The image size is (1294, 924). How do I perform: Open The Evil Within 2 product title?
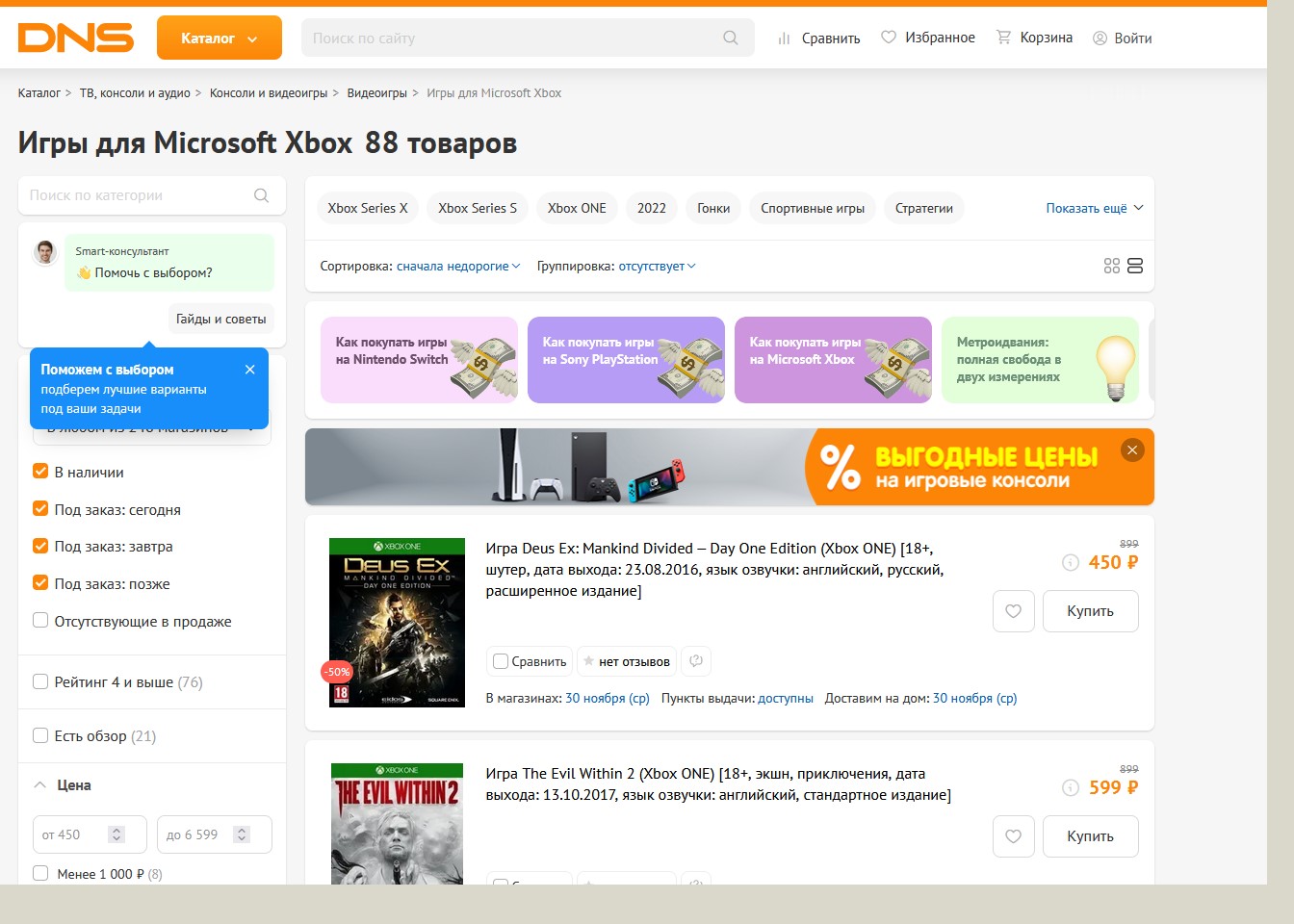[718, 784]
